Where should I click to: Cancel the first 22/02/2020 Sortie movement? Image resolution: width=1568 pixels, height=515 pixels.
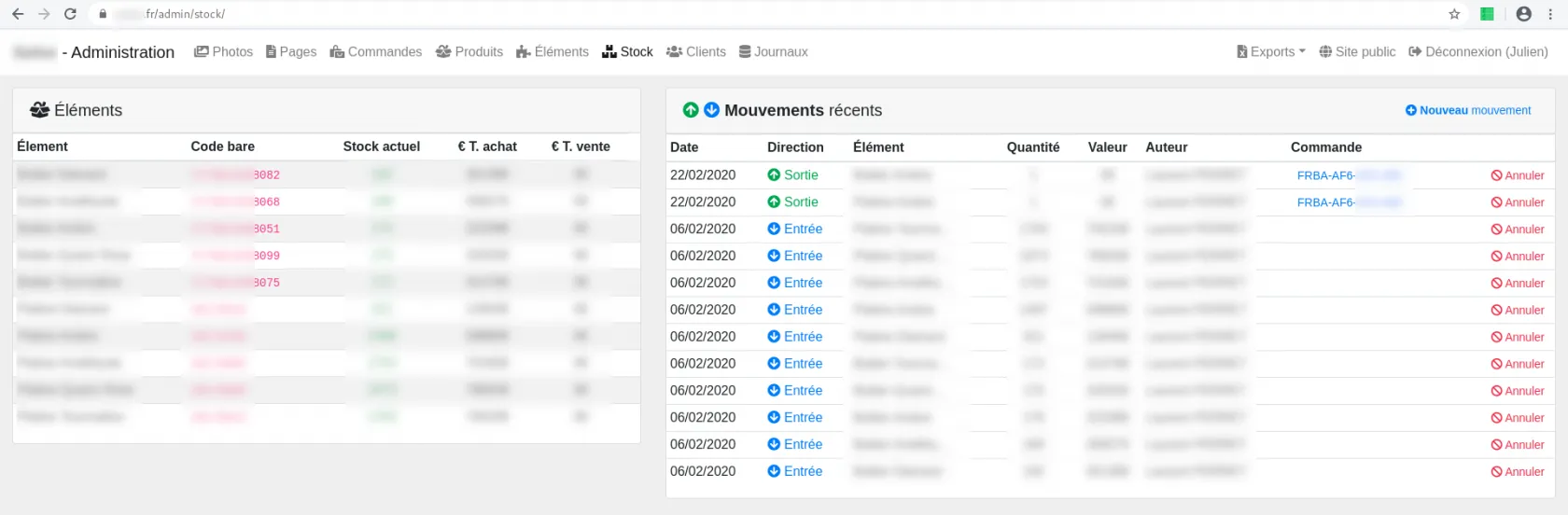(x=1518, y=175)
